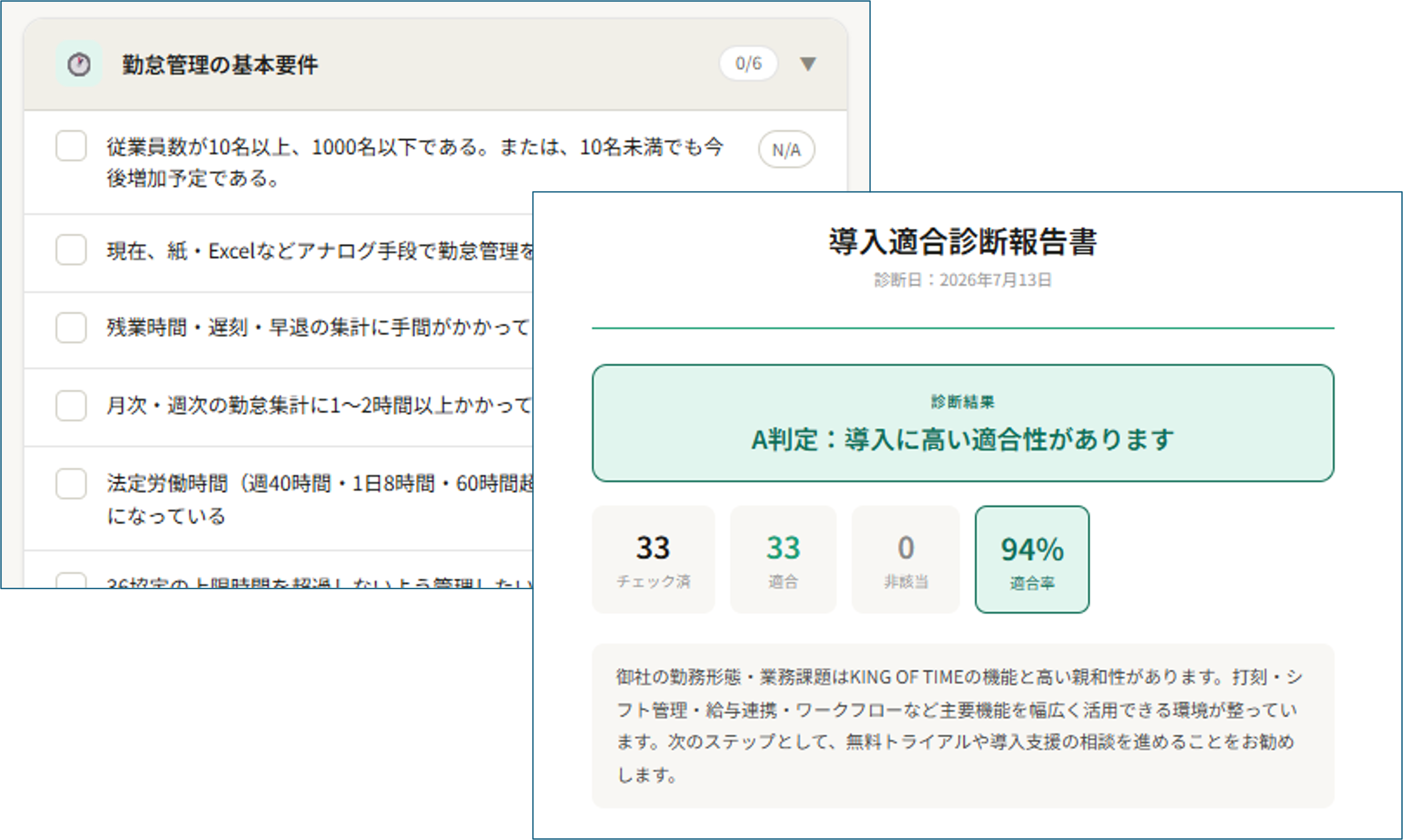Image resolution: width=1403 pixels, height=840 pixels.
Task: Check the 従業員数が10名以上 item checkbox
Action: tap(71, 146)
